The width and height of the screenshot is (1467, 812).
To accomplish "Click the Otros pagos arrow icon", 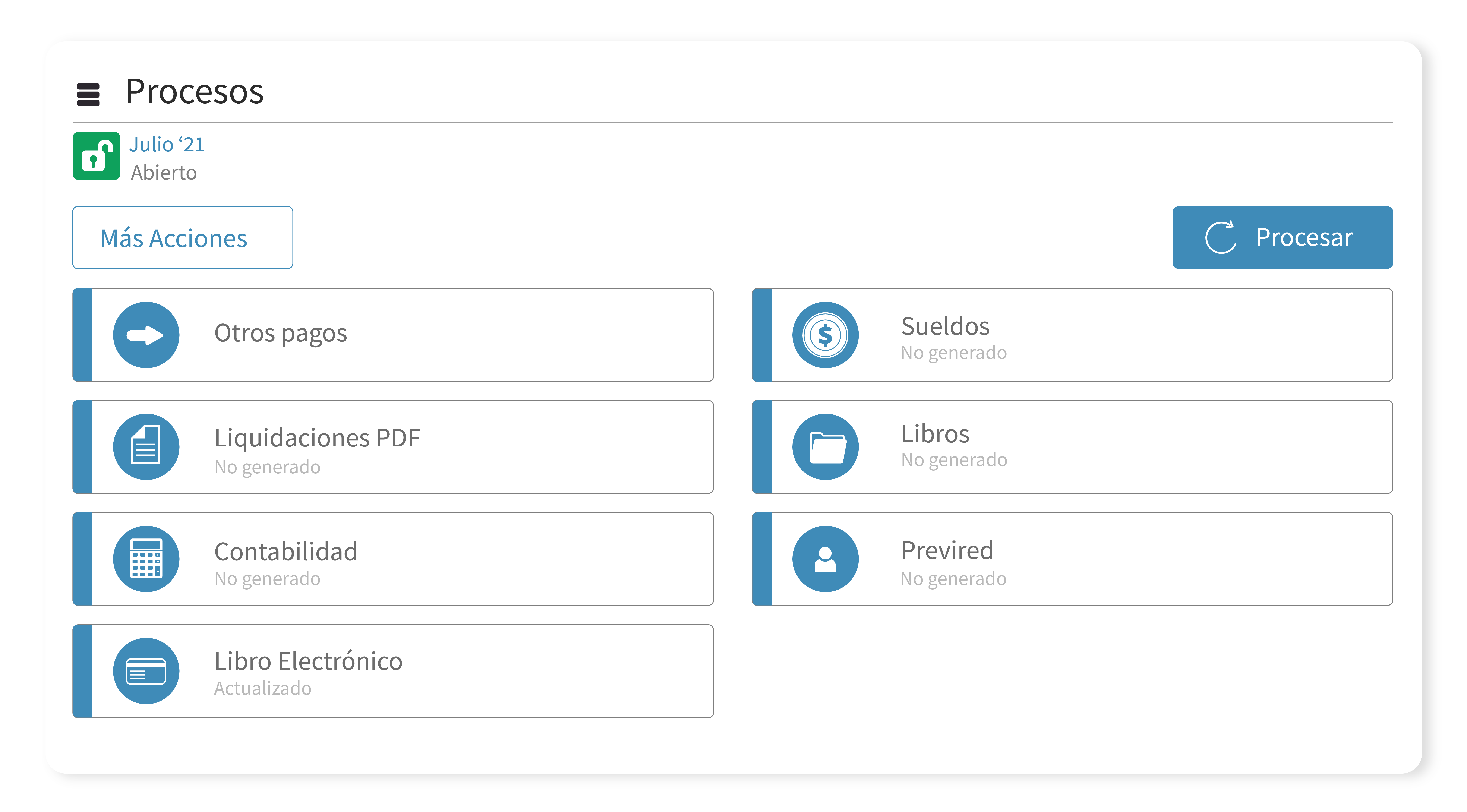I will (x=146, y=335).
